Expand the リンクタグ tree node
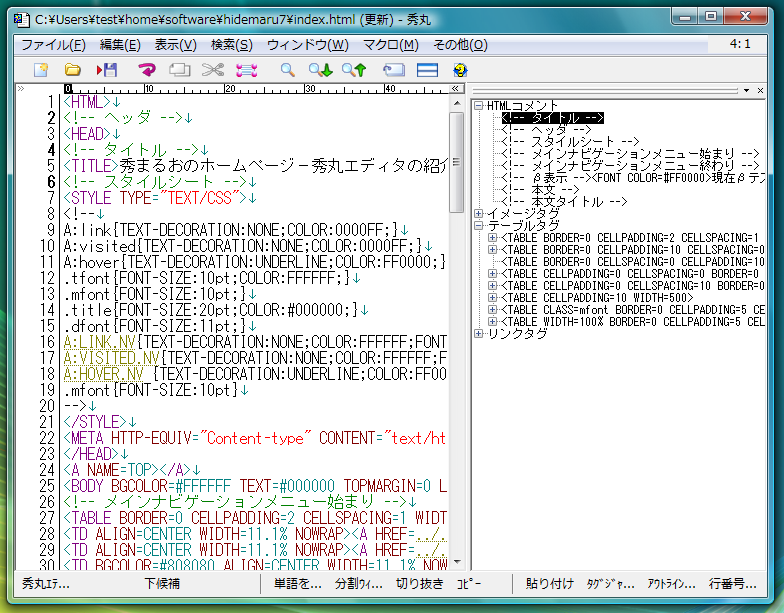Image resolution: width=784 pixels, height=613 pixels. [478, 334]
